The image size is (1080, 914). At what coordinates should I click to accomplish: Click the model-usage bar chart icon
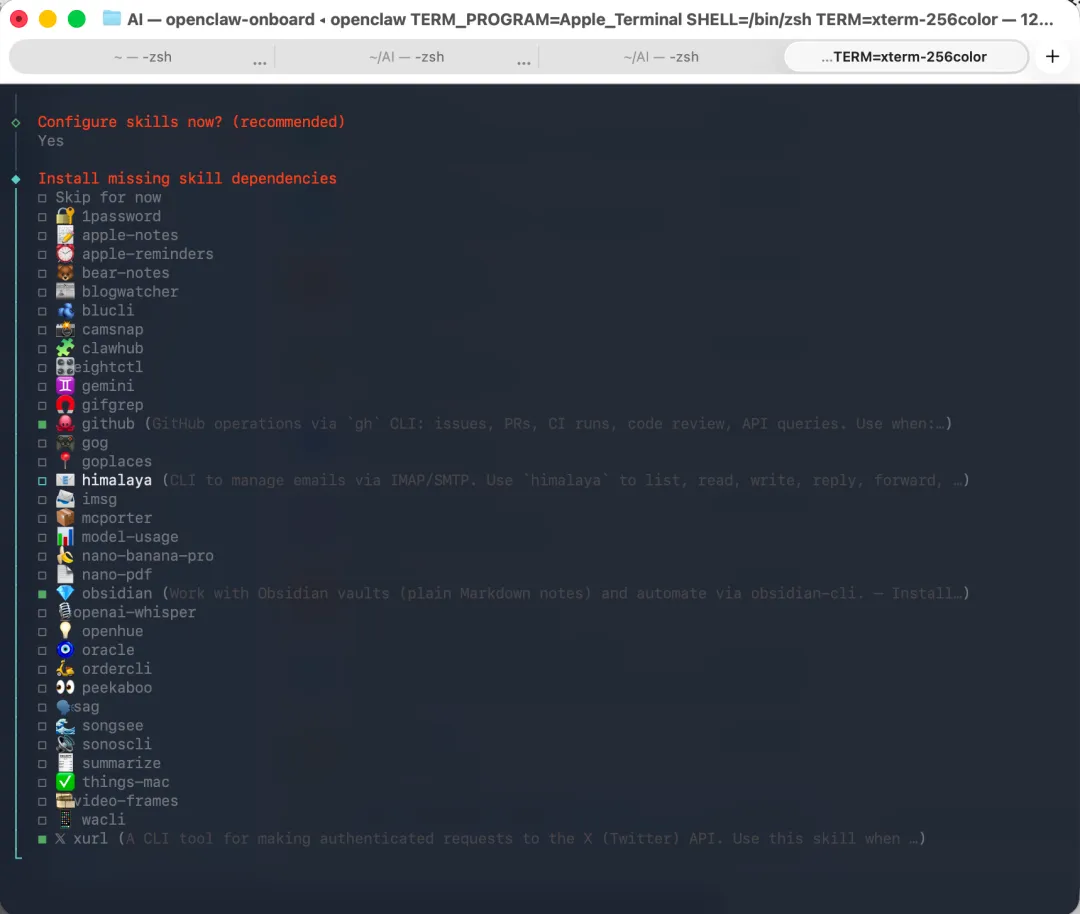click(x=65, y=537)
